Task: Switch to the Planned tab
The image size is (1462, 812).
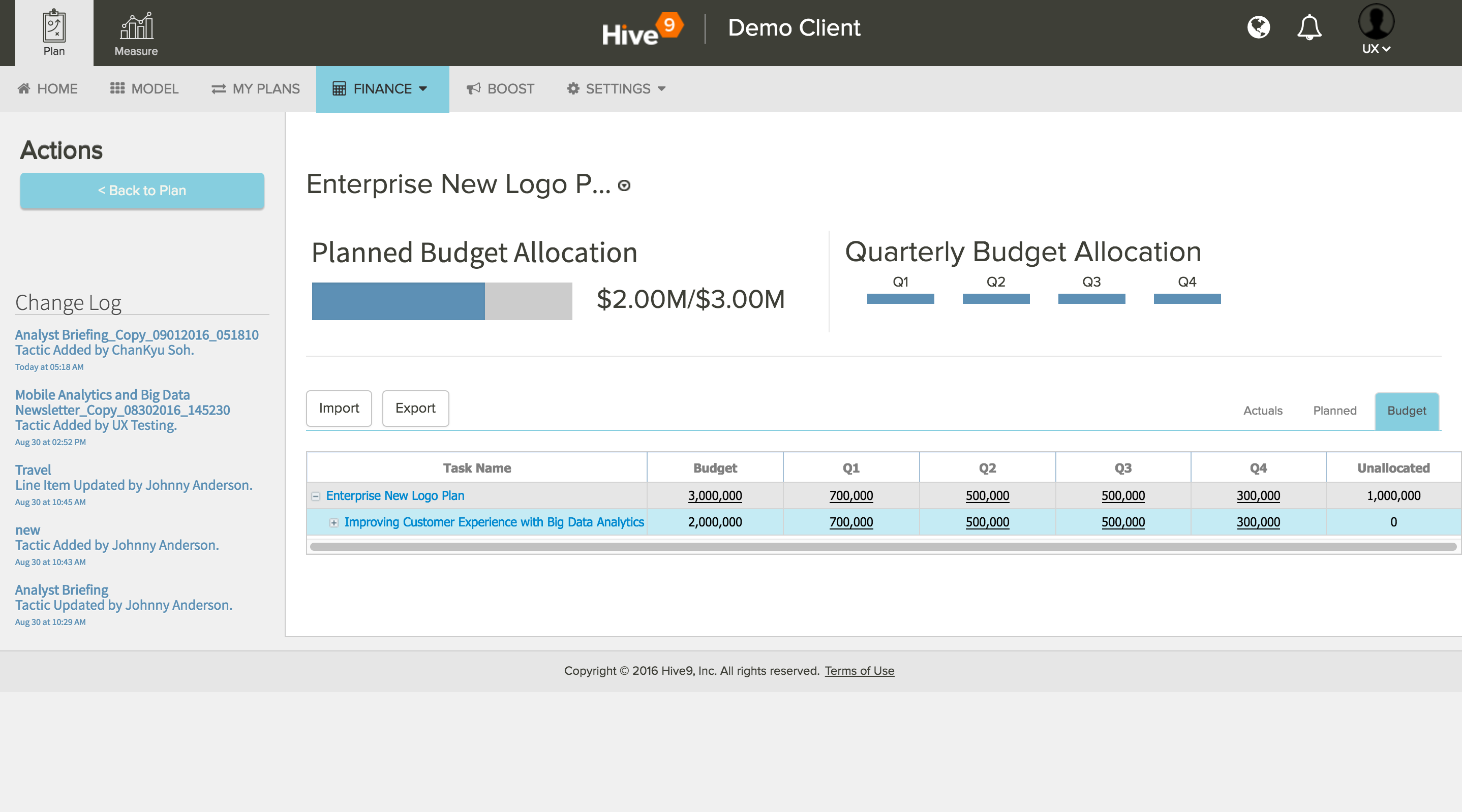Action: (x=1334, y=410)
